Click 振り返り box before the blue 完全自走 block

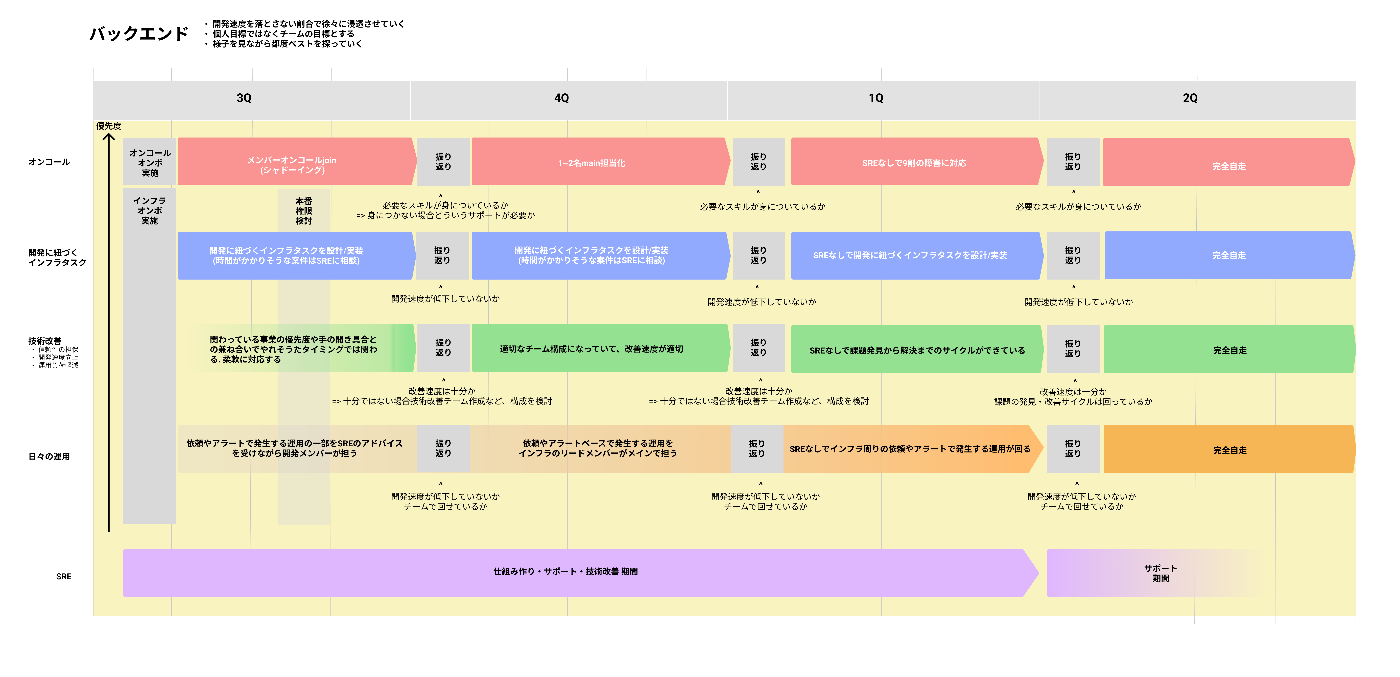tap(1073, 255)
